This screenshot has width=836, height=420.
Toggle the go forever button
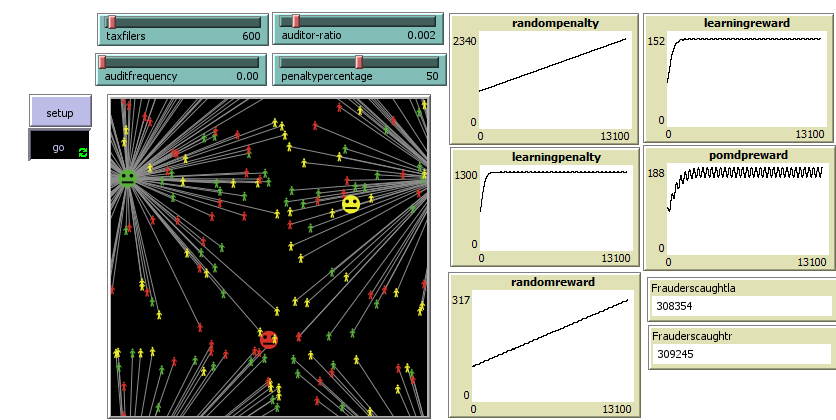59,146
